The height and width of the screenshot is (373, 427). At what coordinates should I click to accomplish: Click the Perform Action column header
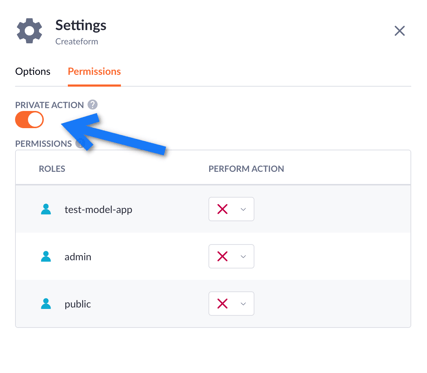tap(246, 169)
